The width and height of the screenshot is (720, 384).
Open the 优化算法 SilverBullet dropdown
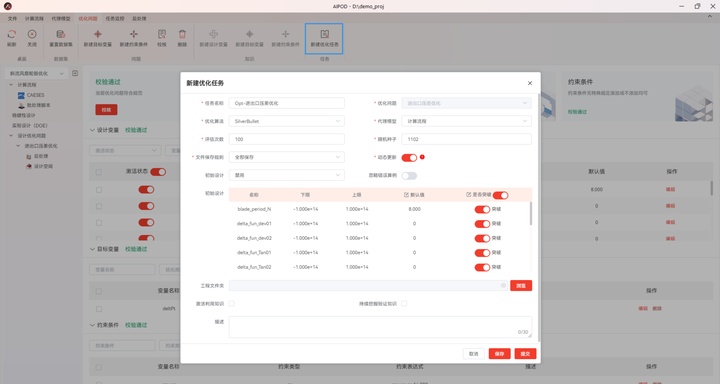click(287, 121)
